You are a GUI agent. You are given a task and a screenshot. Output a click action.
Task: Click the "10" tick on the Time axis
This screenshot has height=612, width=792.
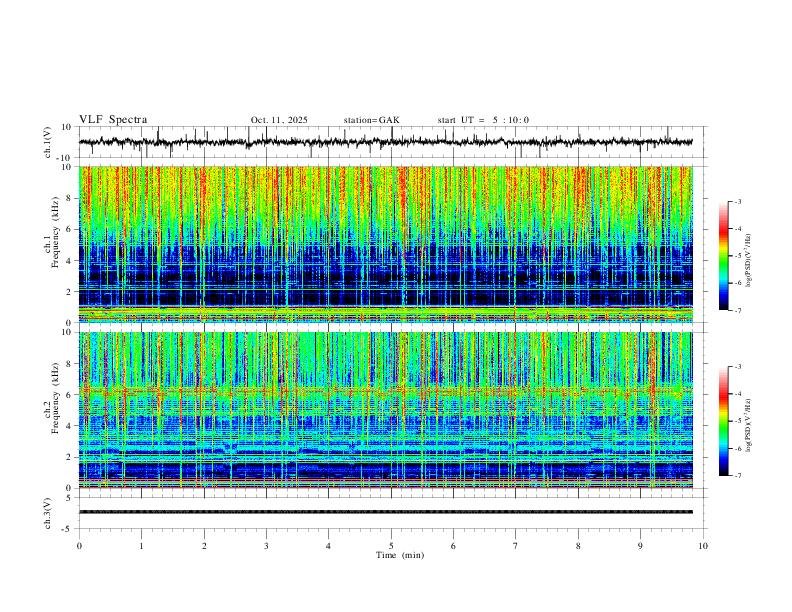[x=703, y=546]
